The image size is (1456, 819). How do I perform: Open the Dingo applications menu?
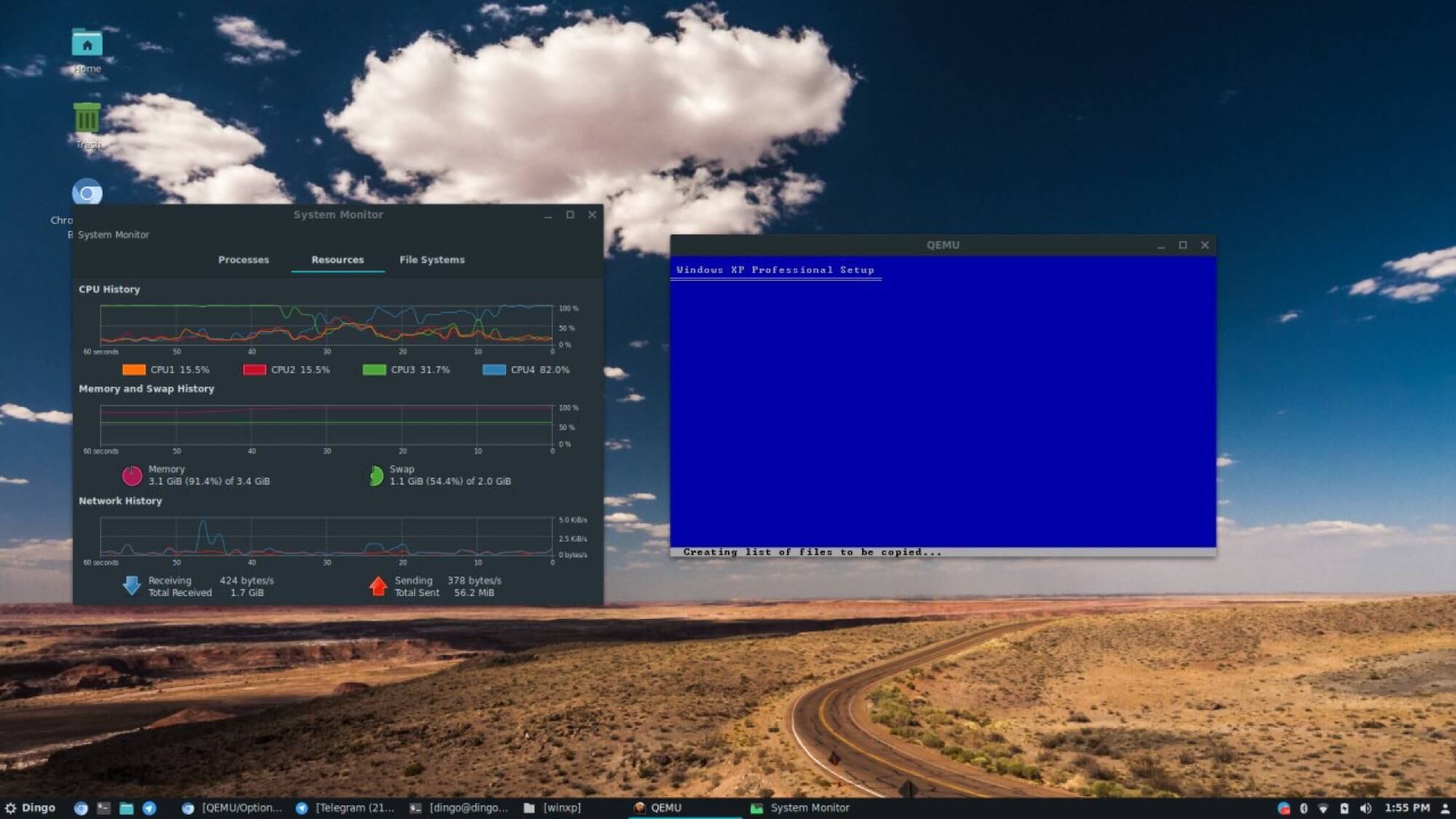31,807
